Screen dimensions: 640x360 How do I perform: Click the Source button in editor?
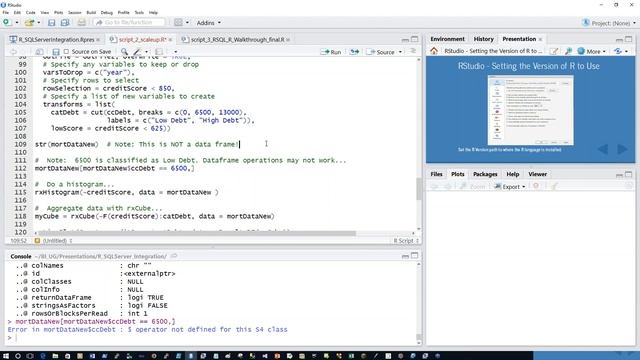pyautogui.click(x=381, y=52)
